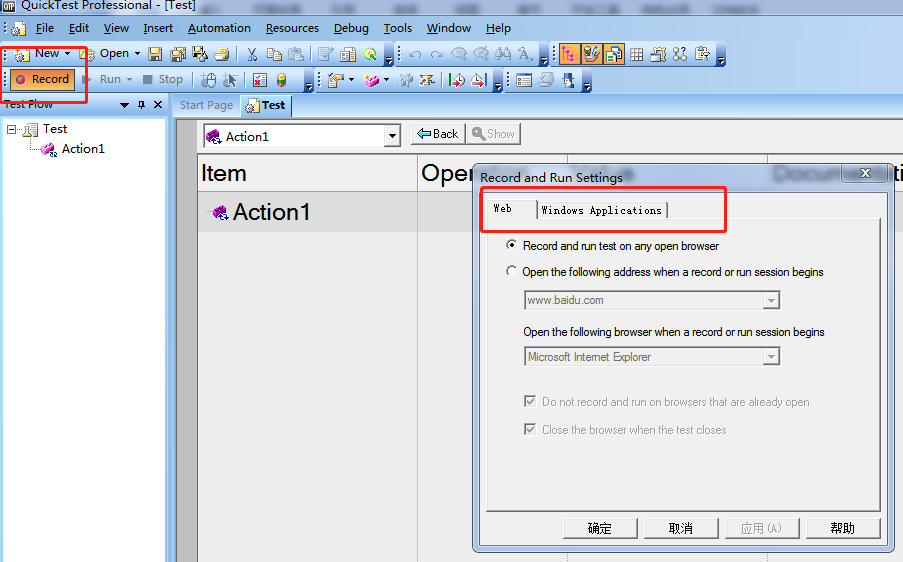The width and height of the screenshot is (903, 562).
Task: Click the Run button in the toolbar
Action: [103, 79]
